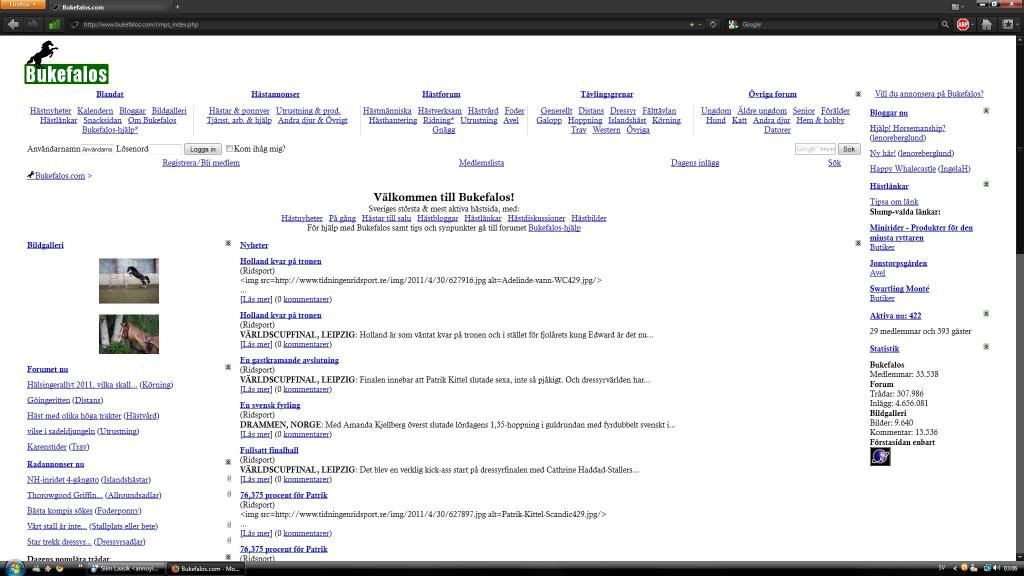
Task: Open the Blandat menu heading
Action: tap(110, 94)
